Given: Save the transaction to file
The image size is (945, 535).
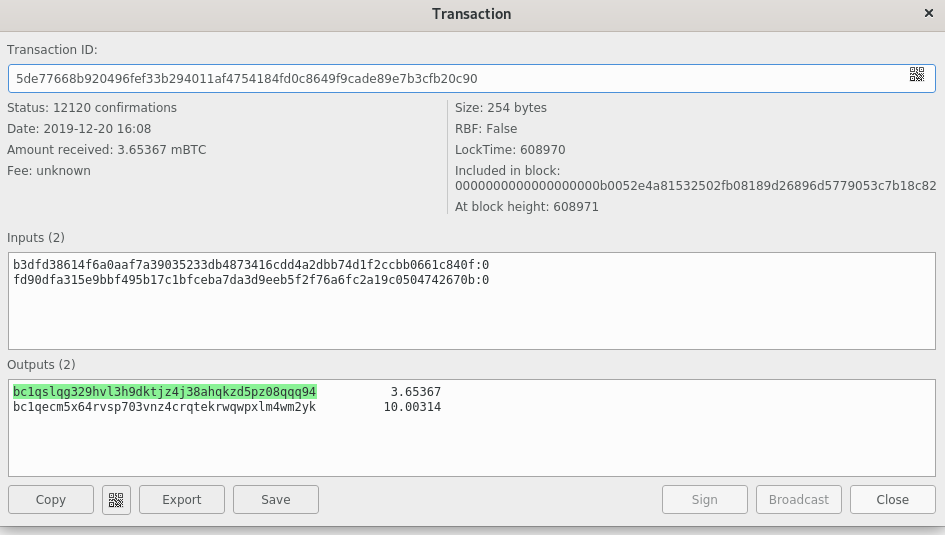Looking at the screenshot, I should pos(275,499).
